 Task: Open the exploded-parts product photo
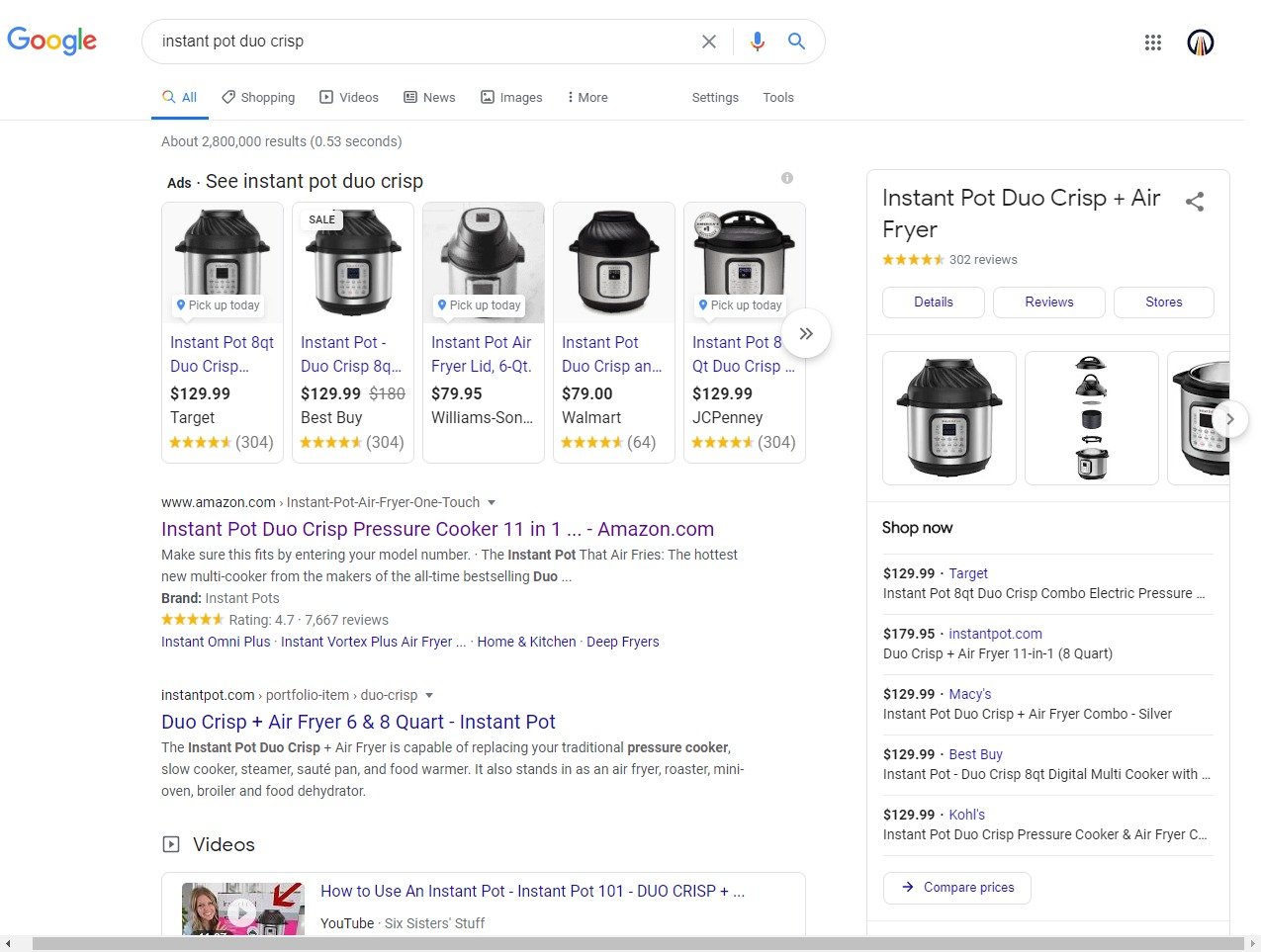tap(1092, 418)
